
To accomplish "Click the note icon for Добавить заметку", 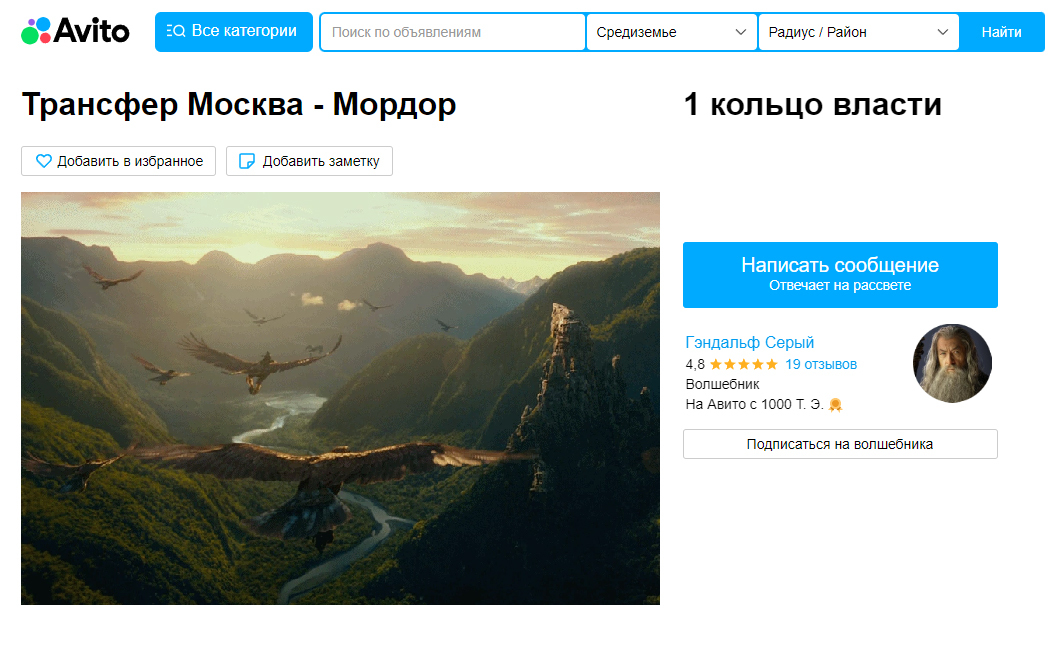I will 247,161.
